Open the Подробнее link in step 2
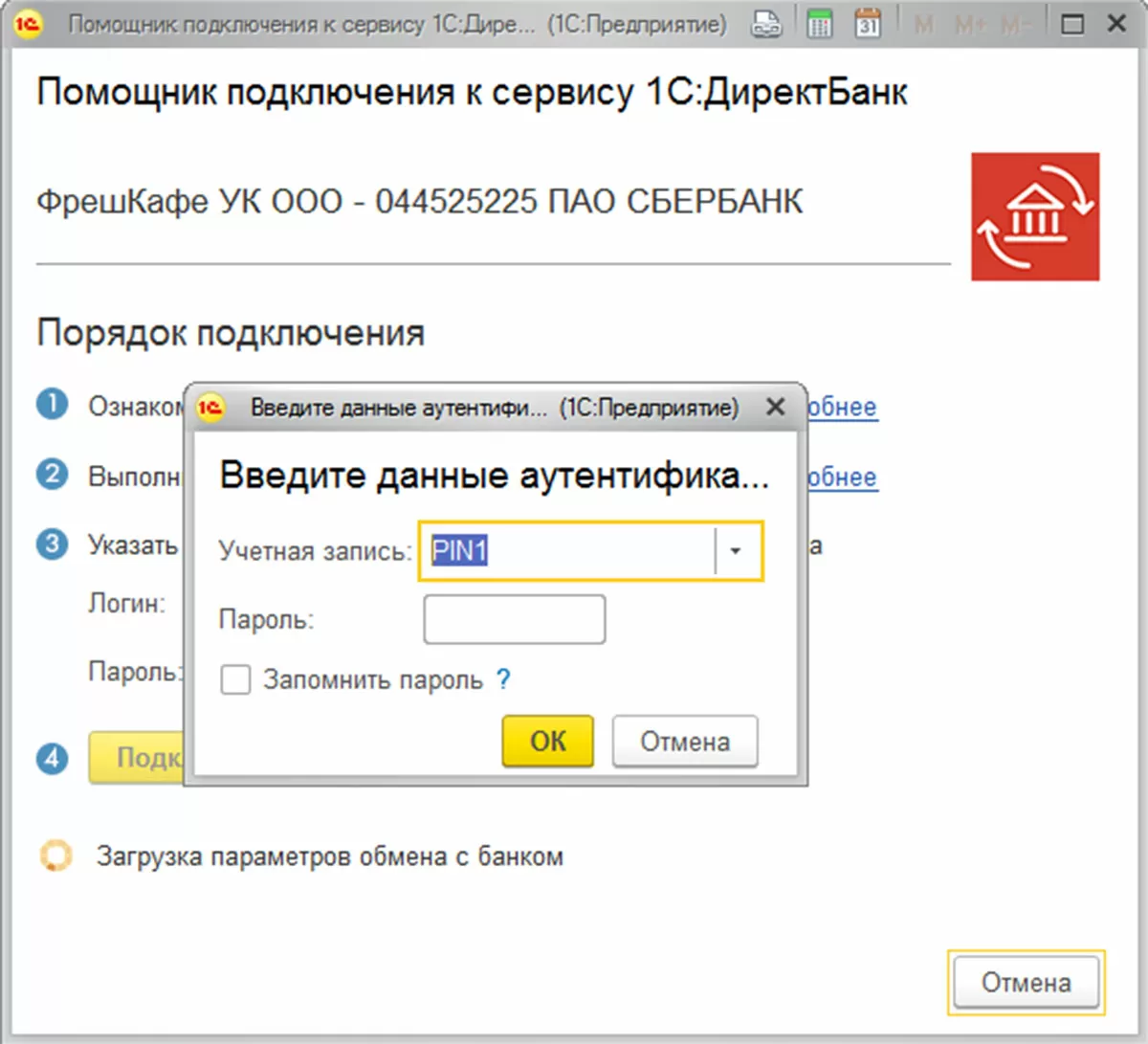Viewport: 1148px width, 1044px height. (842, 477)
